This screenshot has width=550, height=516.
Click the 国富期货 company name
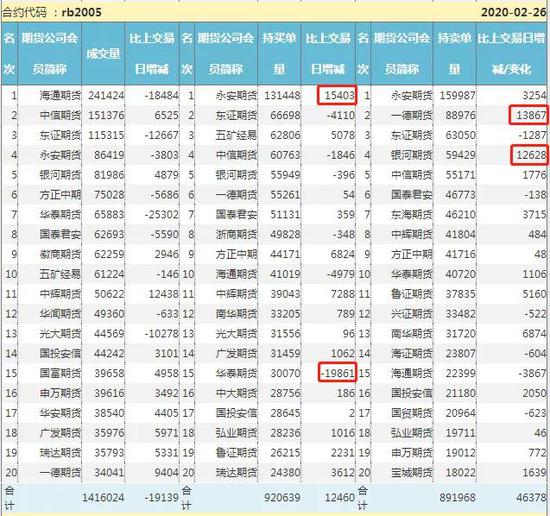60,373
